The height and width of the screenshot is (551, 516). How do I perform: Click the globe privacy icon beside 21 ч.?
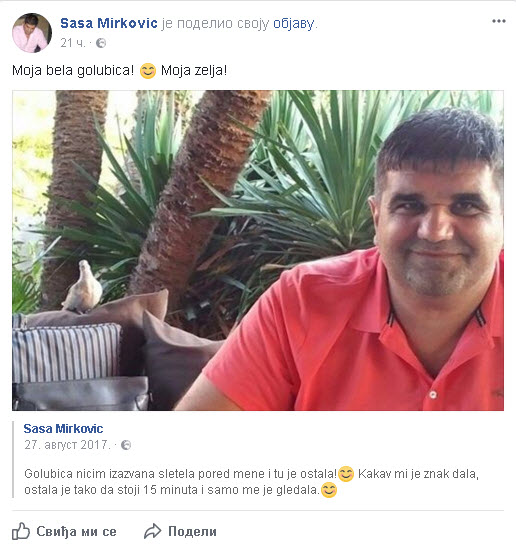click(101, 43)
